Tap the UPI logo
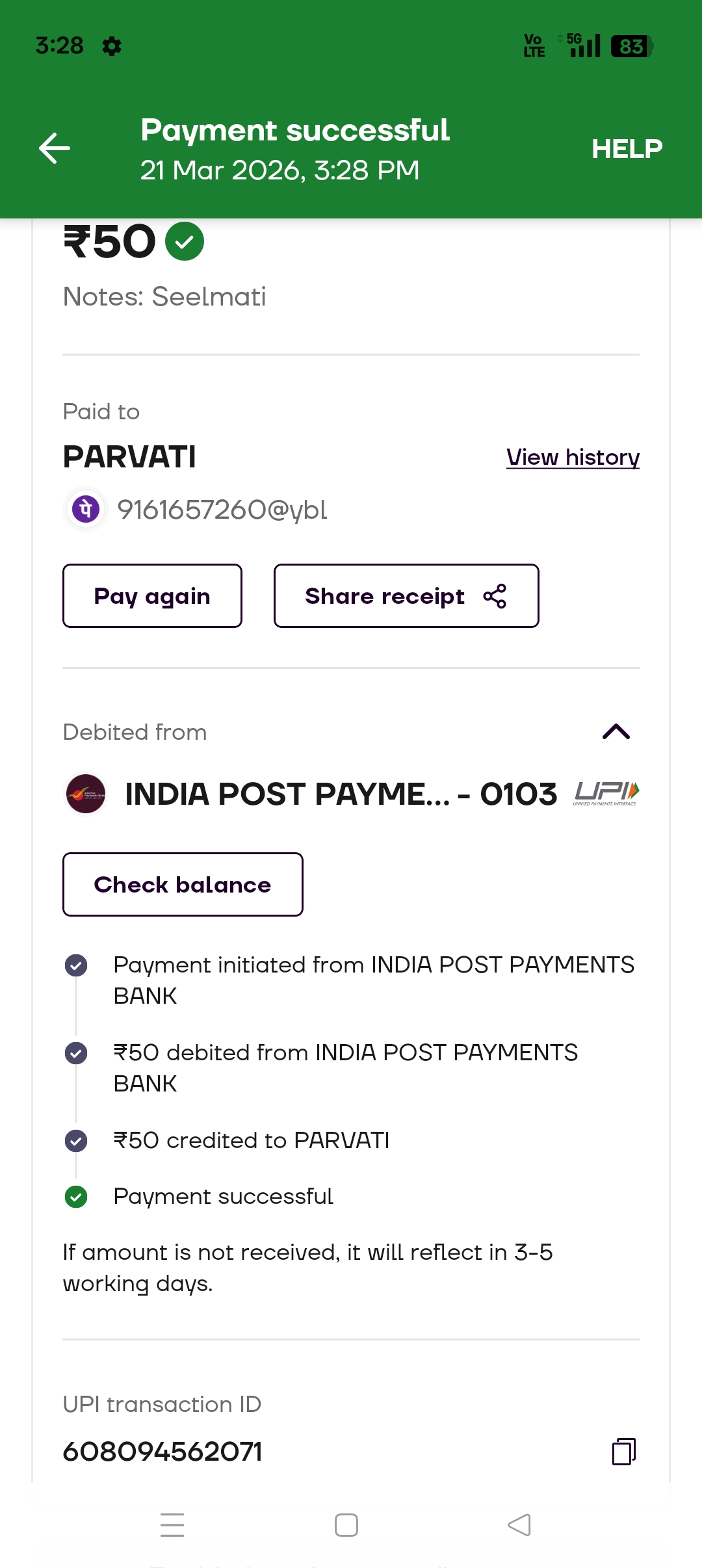This screenshot has width=702, height=1568. pyautogui.click(x=606, y=793)
